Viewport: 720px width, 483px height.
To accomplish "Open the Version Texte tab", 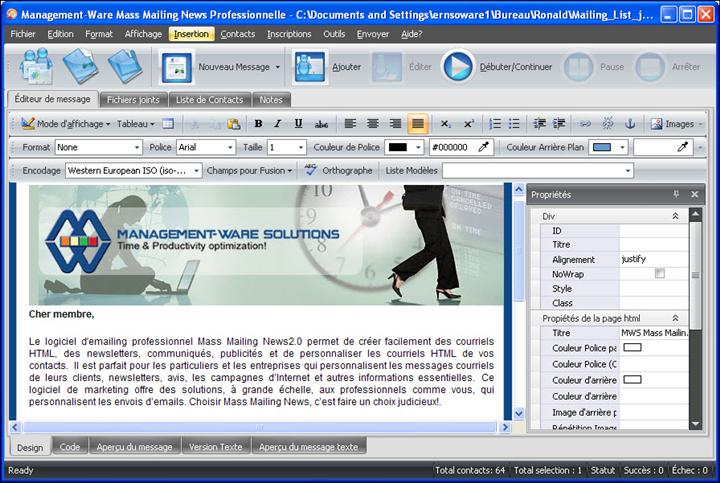I will tap(215, 446).
